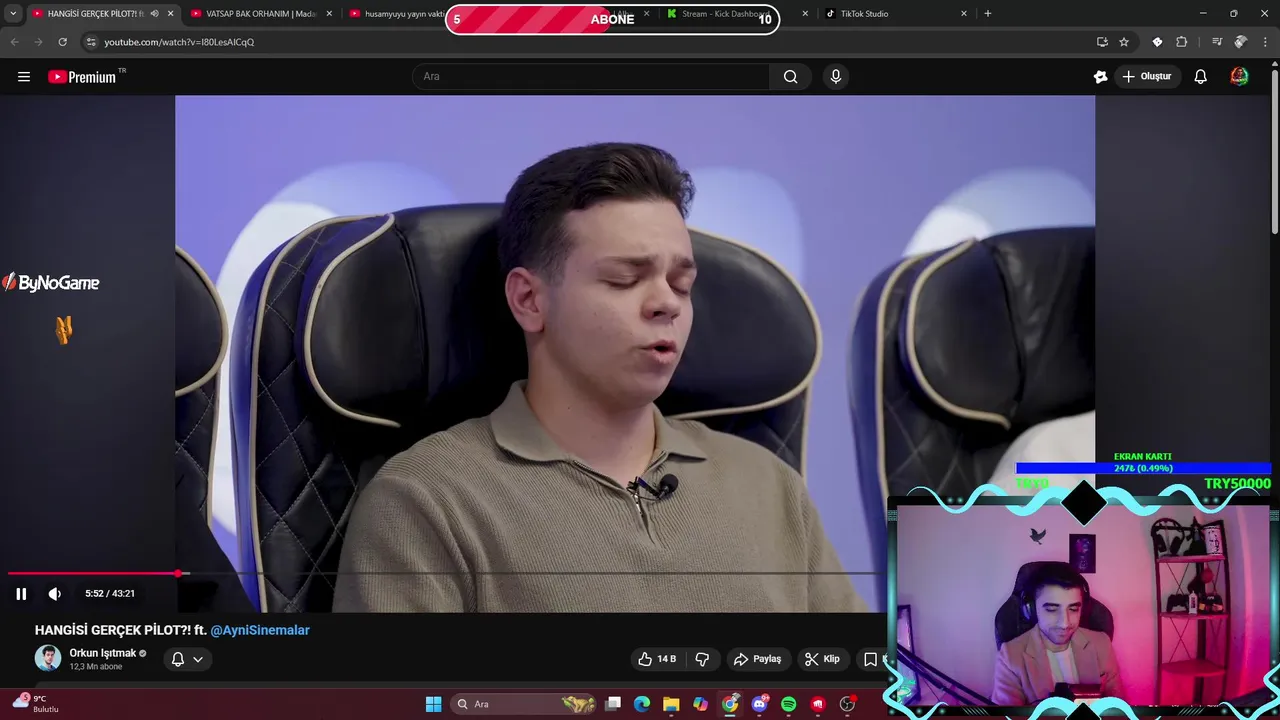Mute the playing tab via speaker icon
The height and width of the screenshot is (720, 1280).
point(154,14)
